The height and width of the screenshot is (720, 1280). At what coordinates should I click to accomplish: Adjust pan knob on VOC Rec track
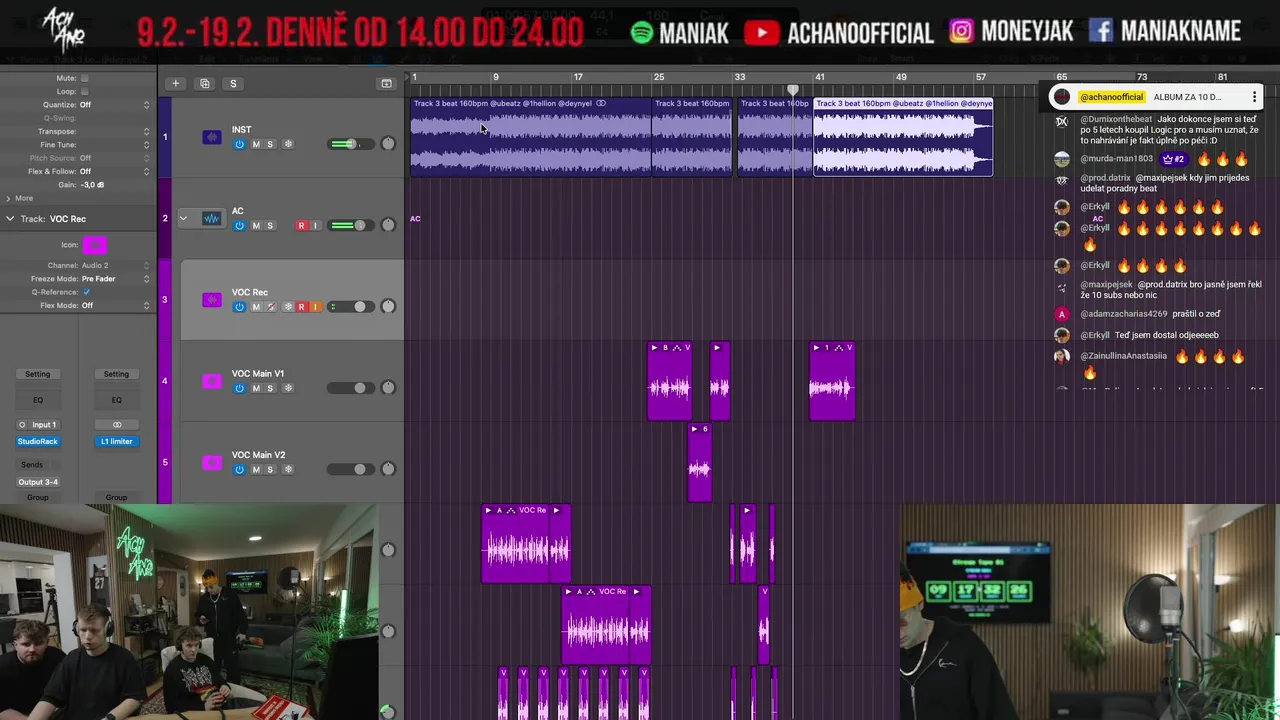388,307
